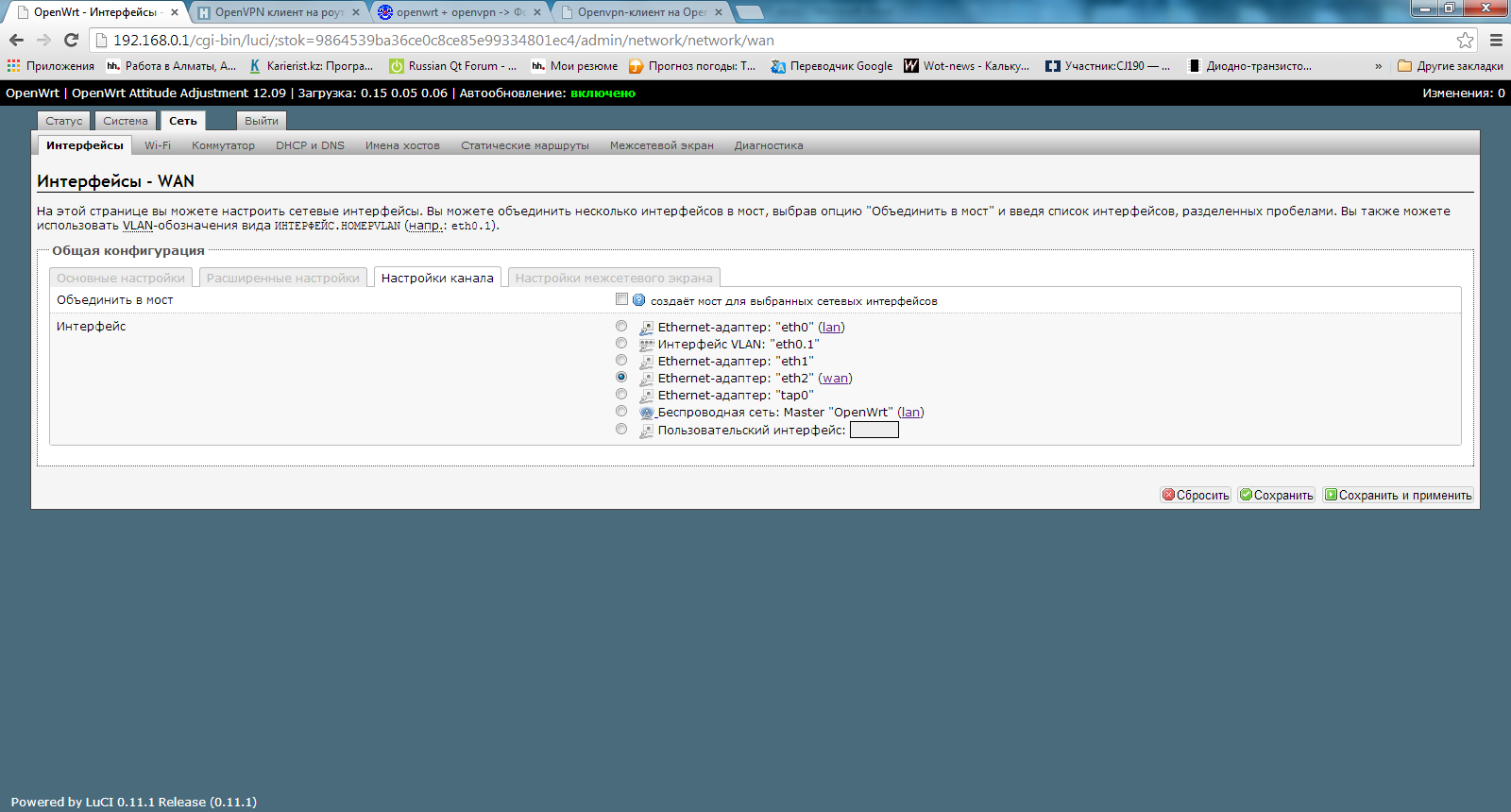The width and height of the screenshot is (1511, 812).
Task: Click tap0 adapter icon
Action: [x=646, y=396]
